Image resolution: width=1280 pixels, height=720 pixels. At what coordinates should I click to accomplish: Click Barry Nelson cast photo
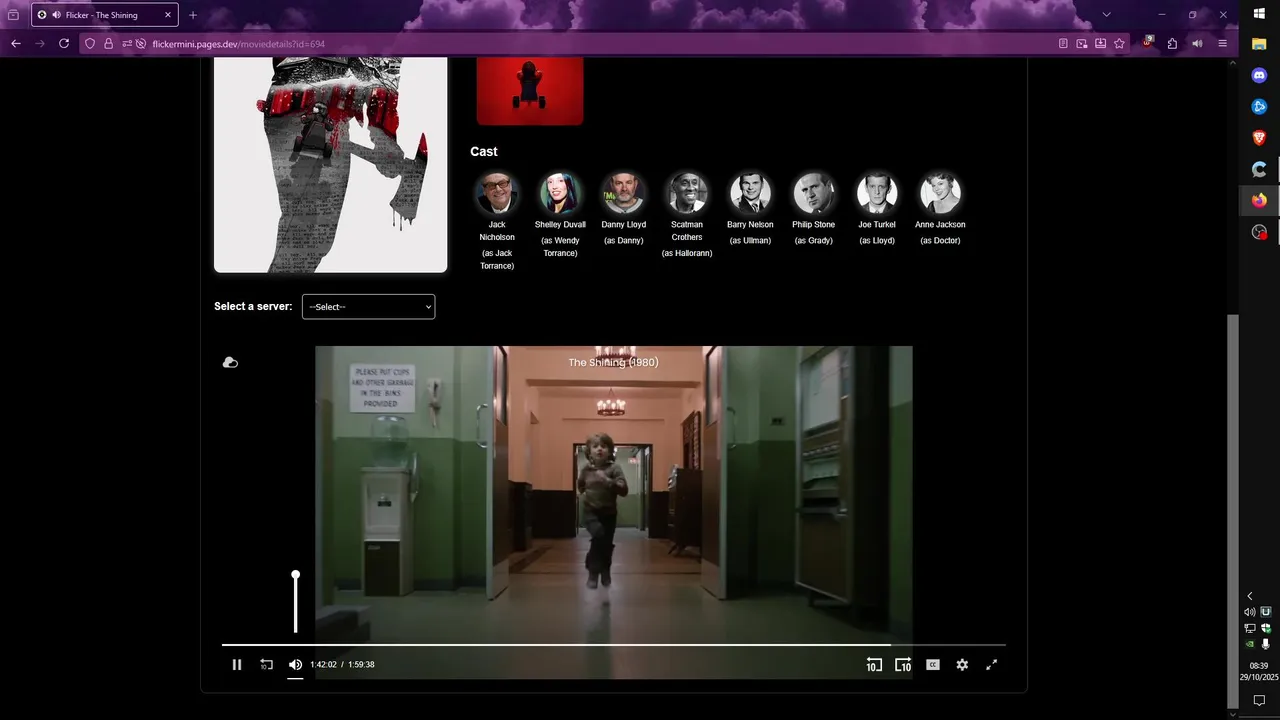tap(750, 193)
